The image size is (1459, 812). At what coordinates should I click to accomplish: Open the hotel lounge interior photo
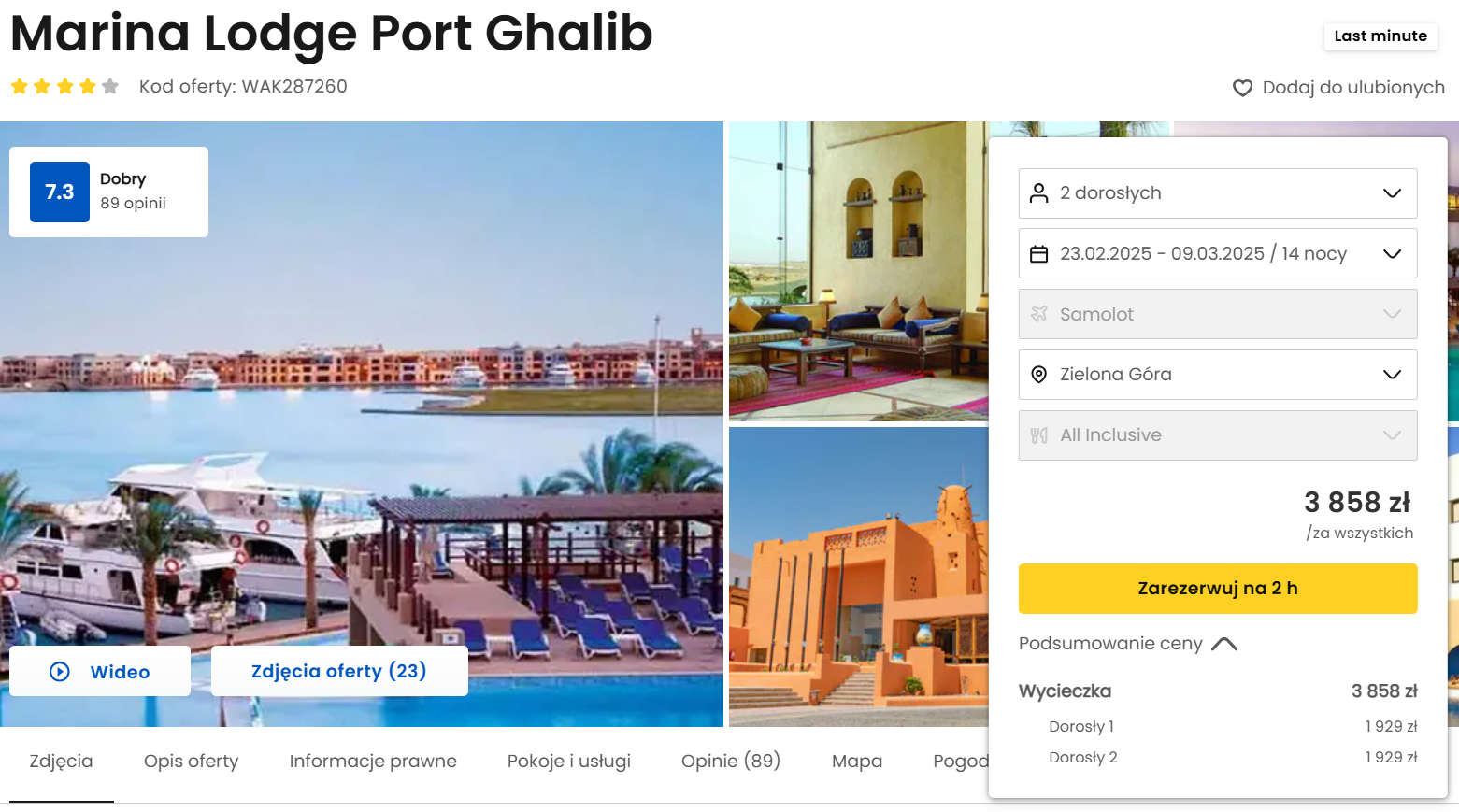coord(858,271)
